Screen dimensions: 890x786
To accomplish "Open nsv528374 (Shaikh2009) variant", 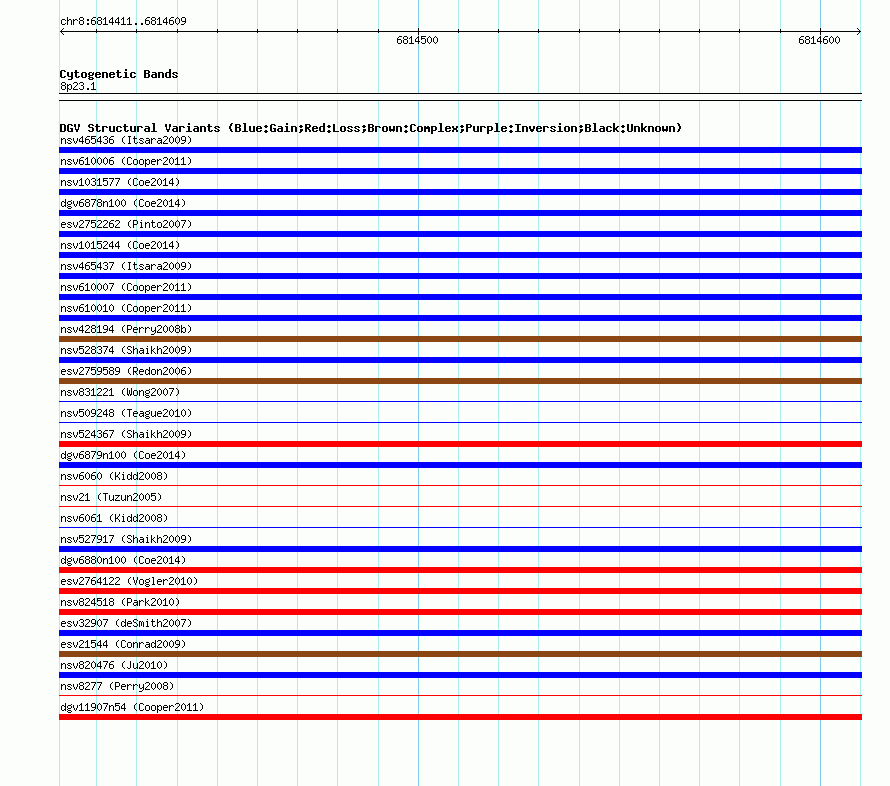I will [126, 350].
